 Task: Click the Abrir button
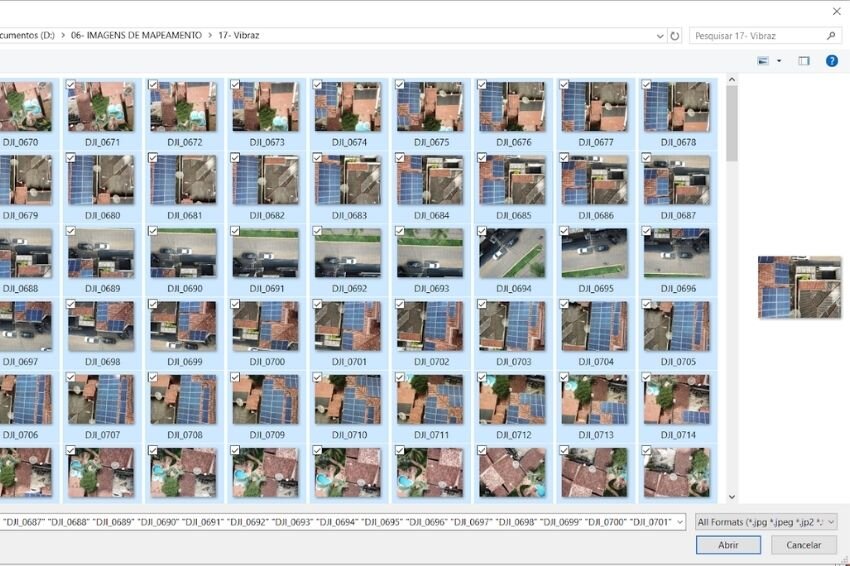click(x=728, y=545)
